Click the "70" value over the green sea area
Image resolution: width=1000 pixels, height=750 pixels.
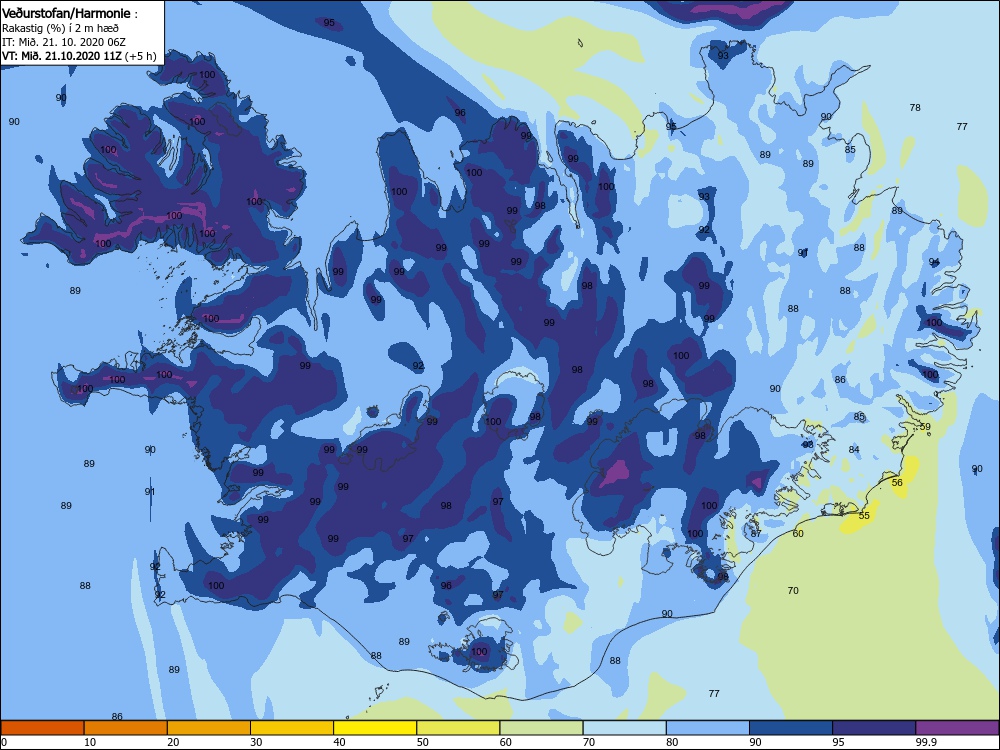click(793, 591)
